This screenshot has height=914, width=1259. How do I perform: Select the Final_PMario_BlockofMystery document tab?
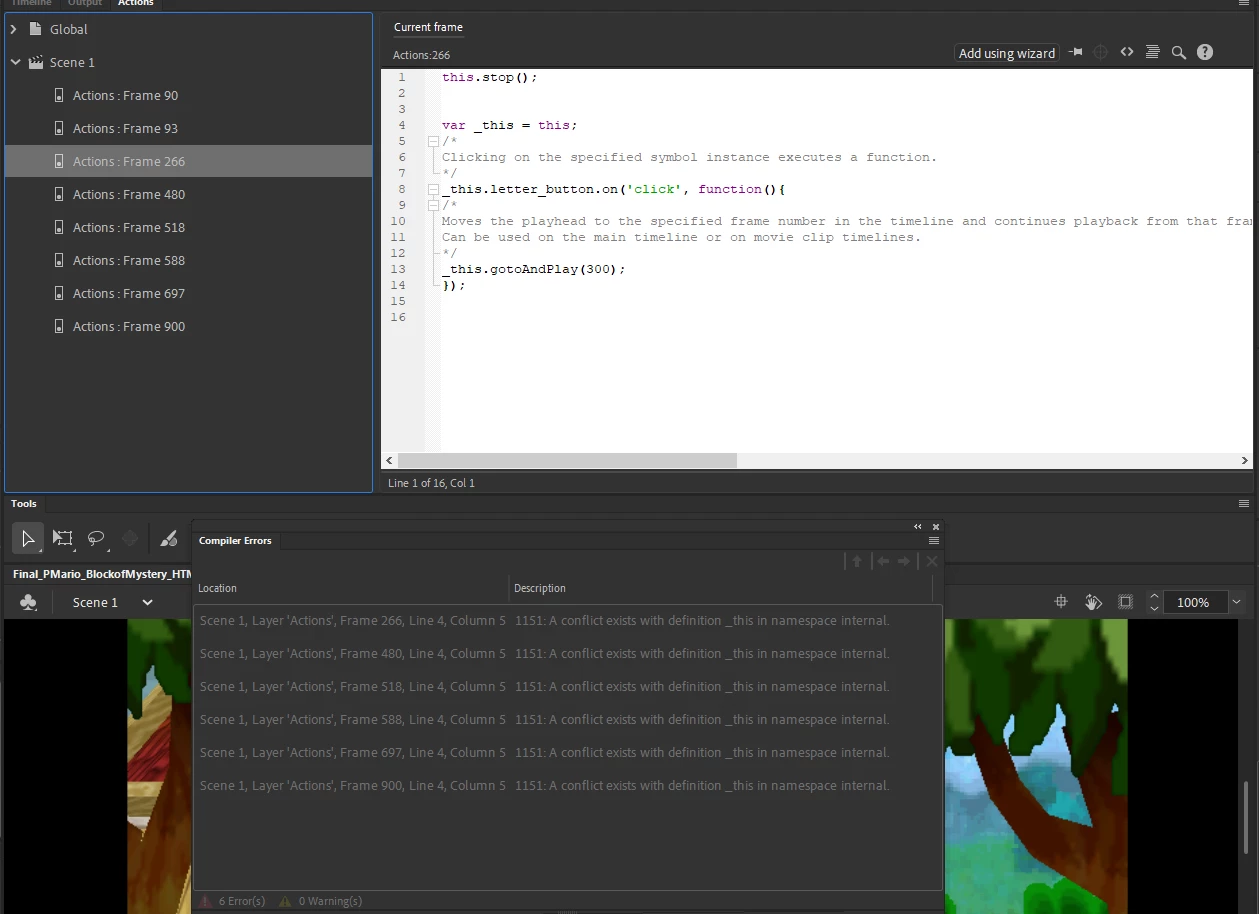coord(102,574)
